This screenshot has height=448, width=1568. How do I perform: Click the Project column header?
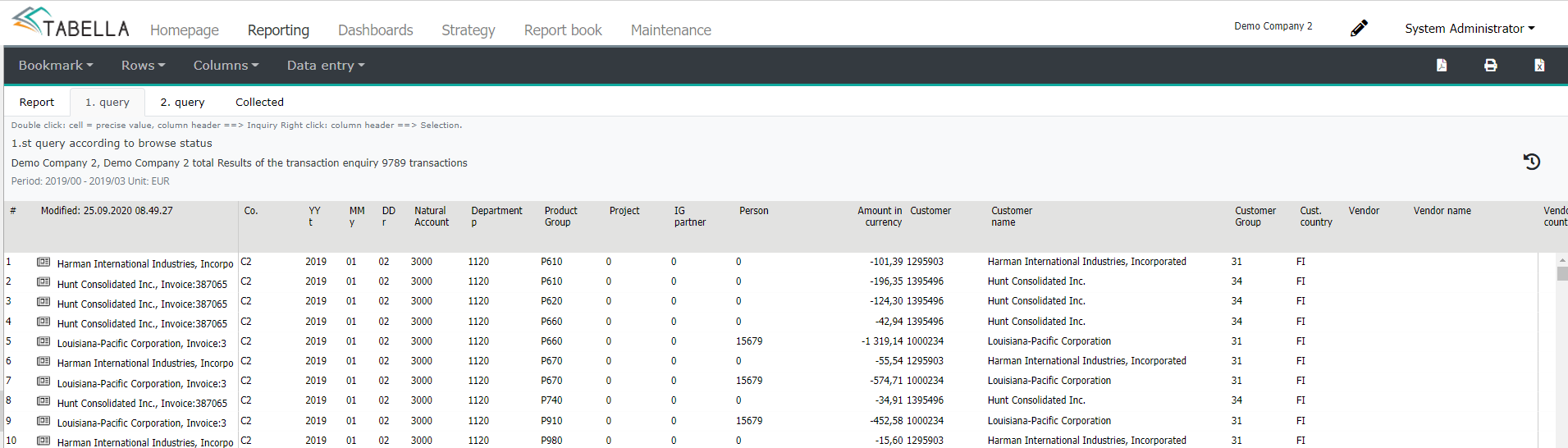click(624, 211)
